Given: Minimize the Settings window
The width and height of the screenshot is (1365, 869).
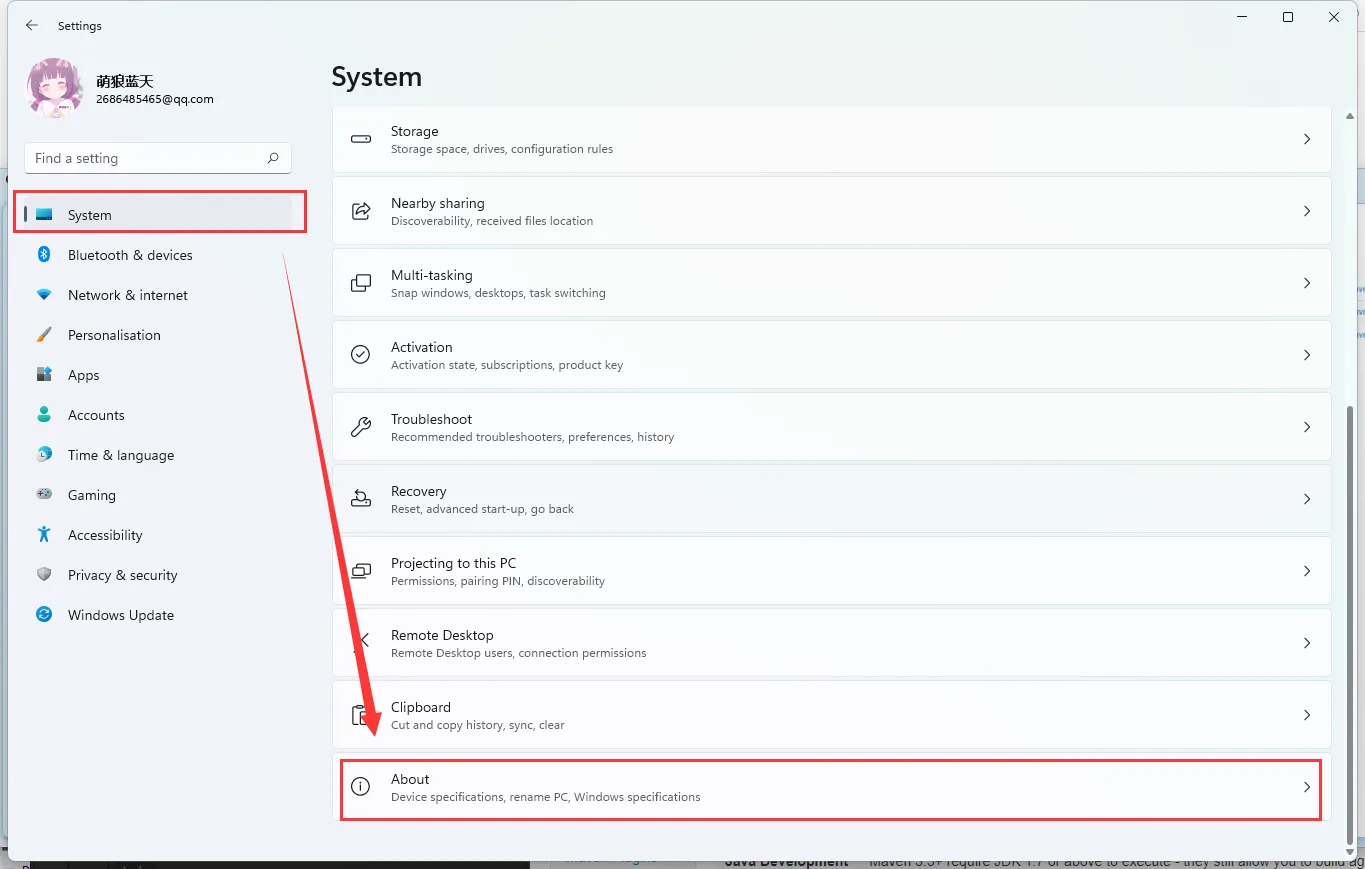Looking at the screenshot, I should point(1242,17).
